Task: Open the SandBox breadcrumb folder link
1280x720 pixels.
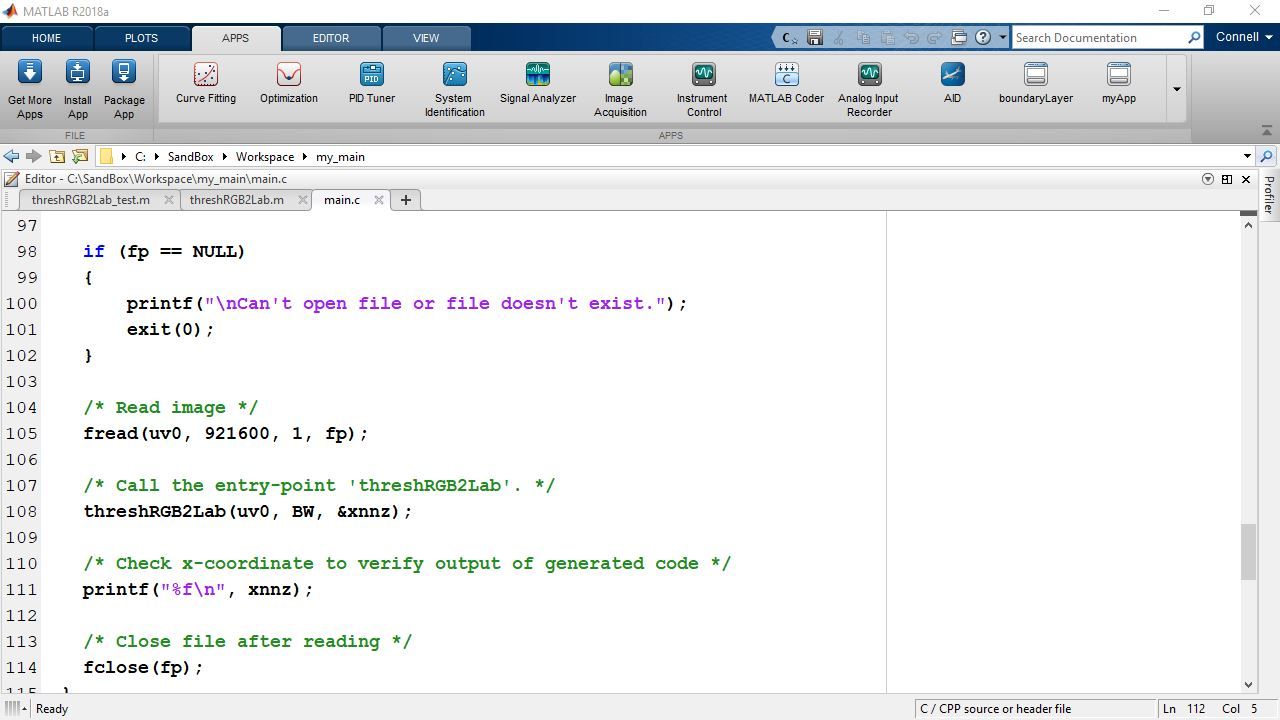Action: [x=190, y=156]
